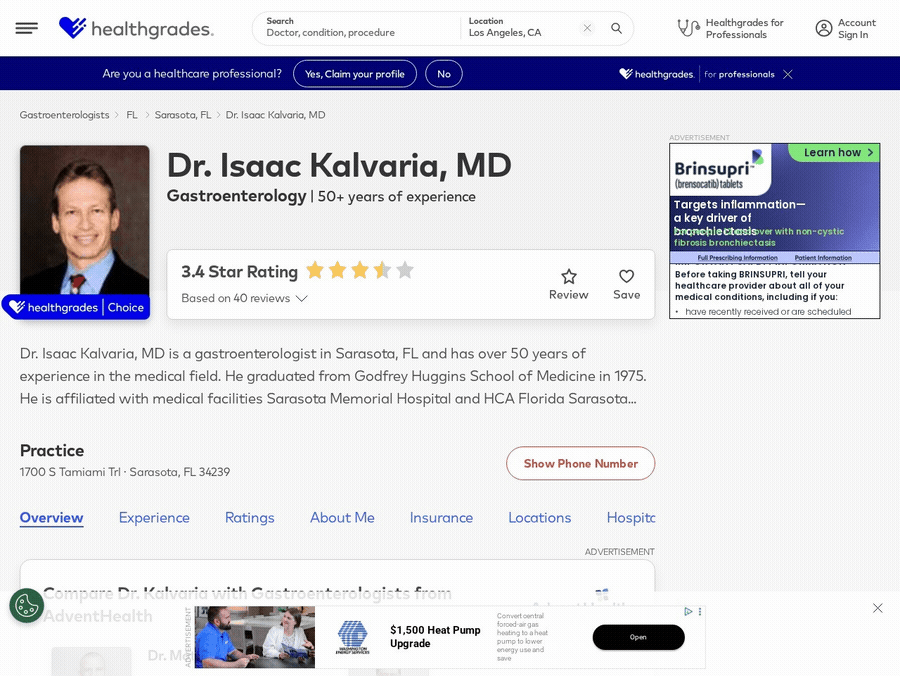Click the star rating graphic
900x676 pixels.
[360, 270]
